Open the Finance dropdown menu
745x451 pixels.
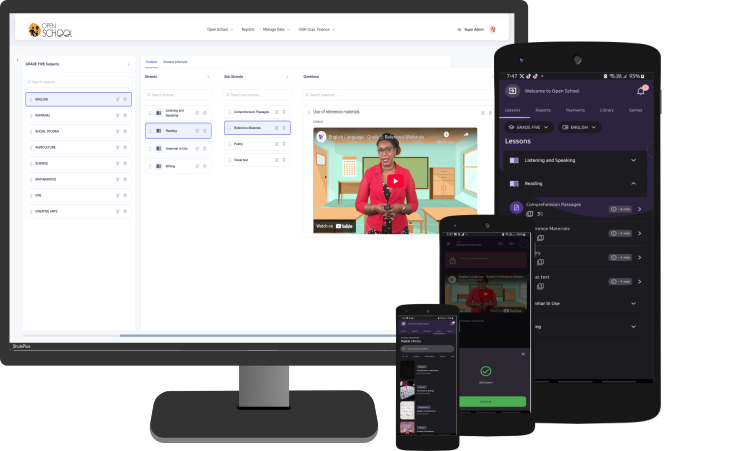pyautogui.click(x=316, y=29)
